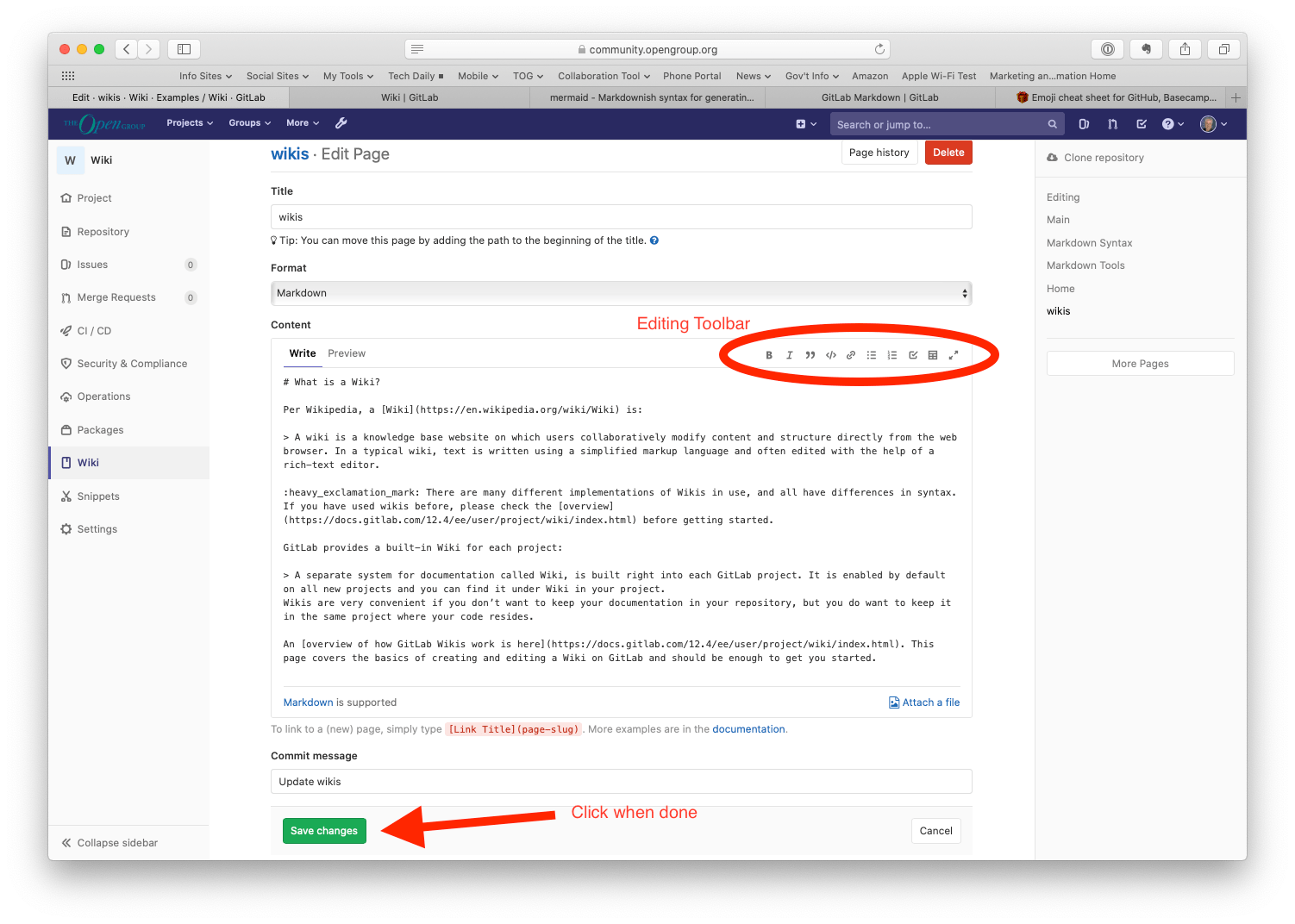Expand the More menu in navbar
Screen dimensions: 1295x924
coord(303,123)
